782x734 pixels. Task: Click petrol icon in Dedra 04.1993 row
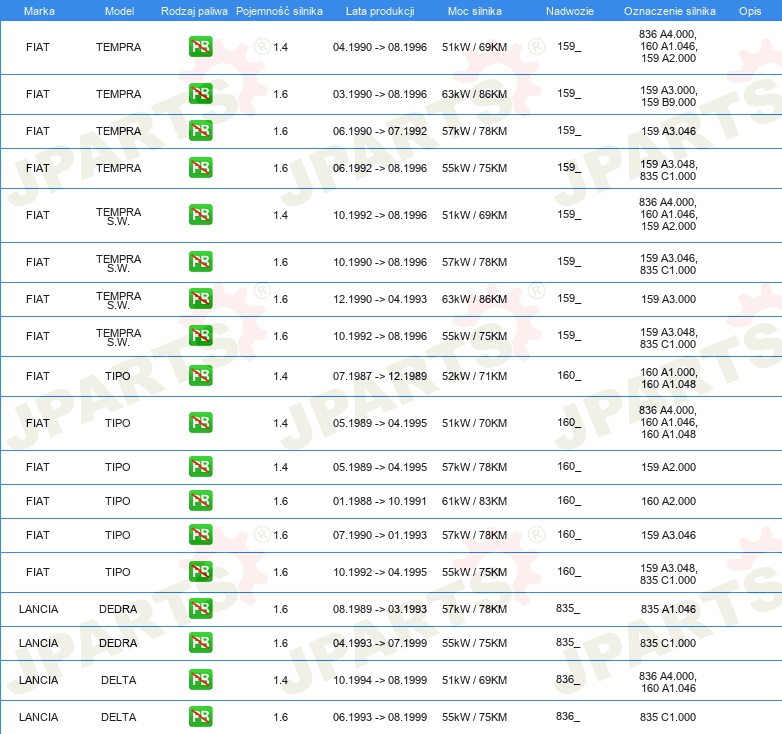(200, 643)
